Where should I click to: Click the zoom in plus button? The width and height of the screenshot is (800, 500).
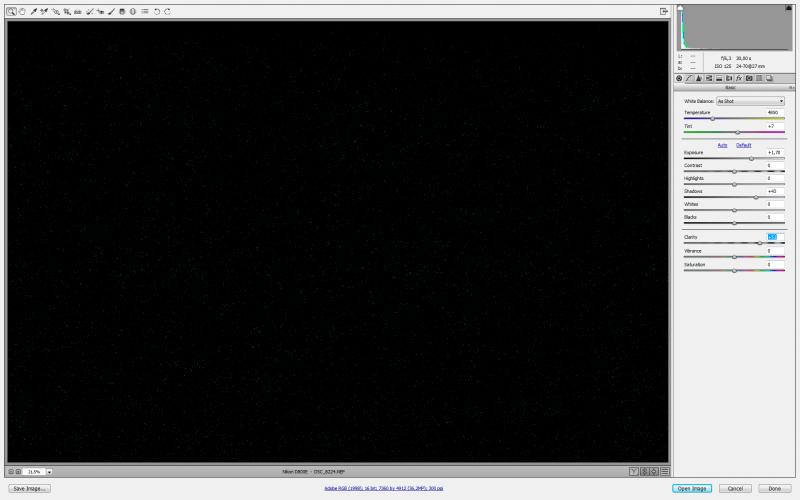(x=18, y=472)
